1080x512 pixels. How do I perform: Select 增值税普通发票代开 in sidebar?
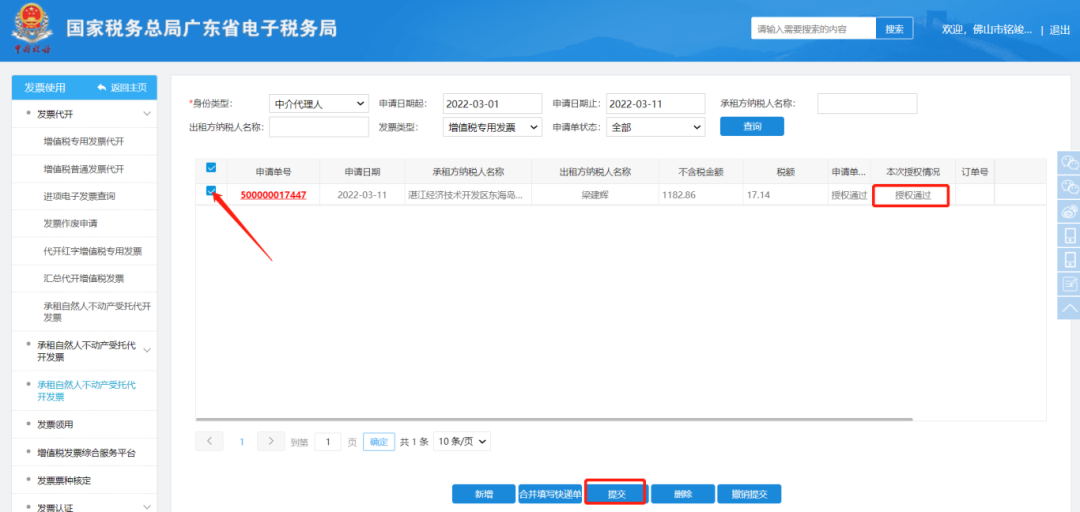(84, 169)
